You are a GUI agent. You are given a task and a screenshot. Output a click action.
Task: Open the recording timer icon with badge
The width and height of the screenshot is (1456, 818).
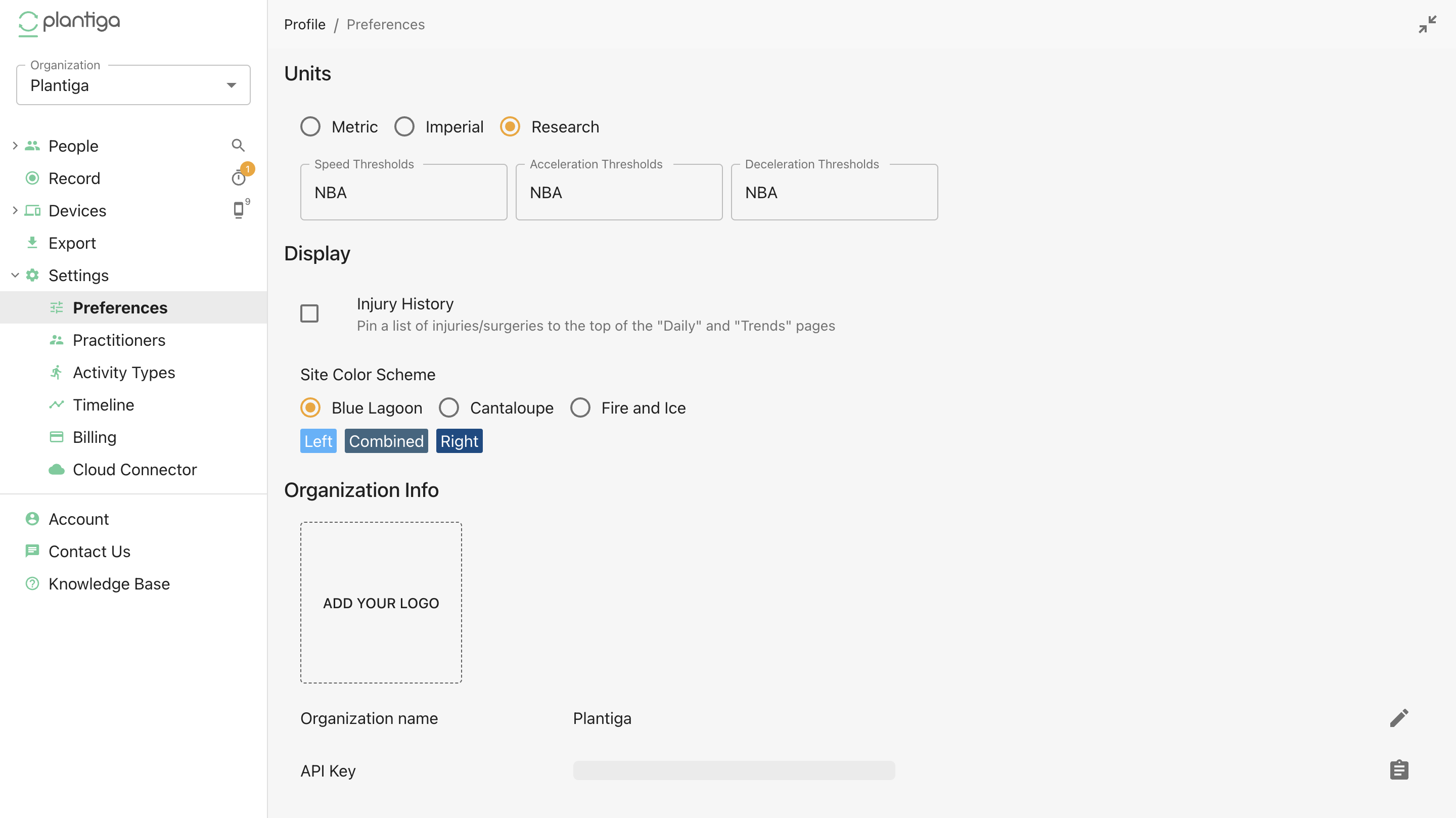pos(239,178)
